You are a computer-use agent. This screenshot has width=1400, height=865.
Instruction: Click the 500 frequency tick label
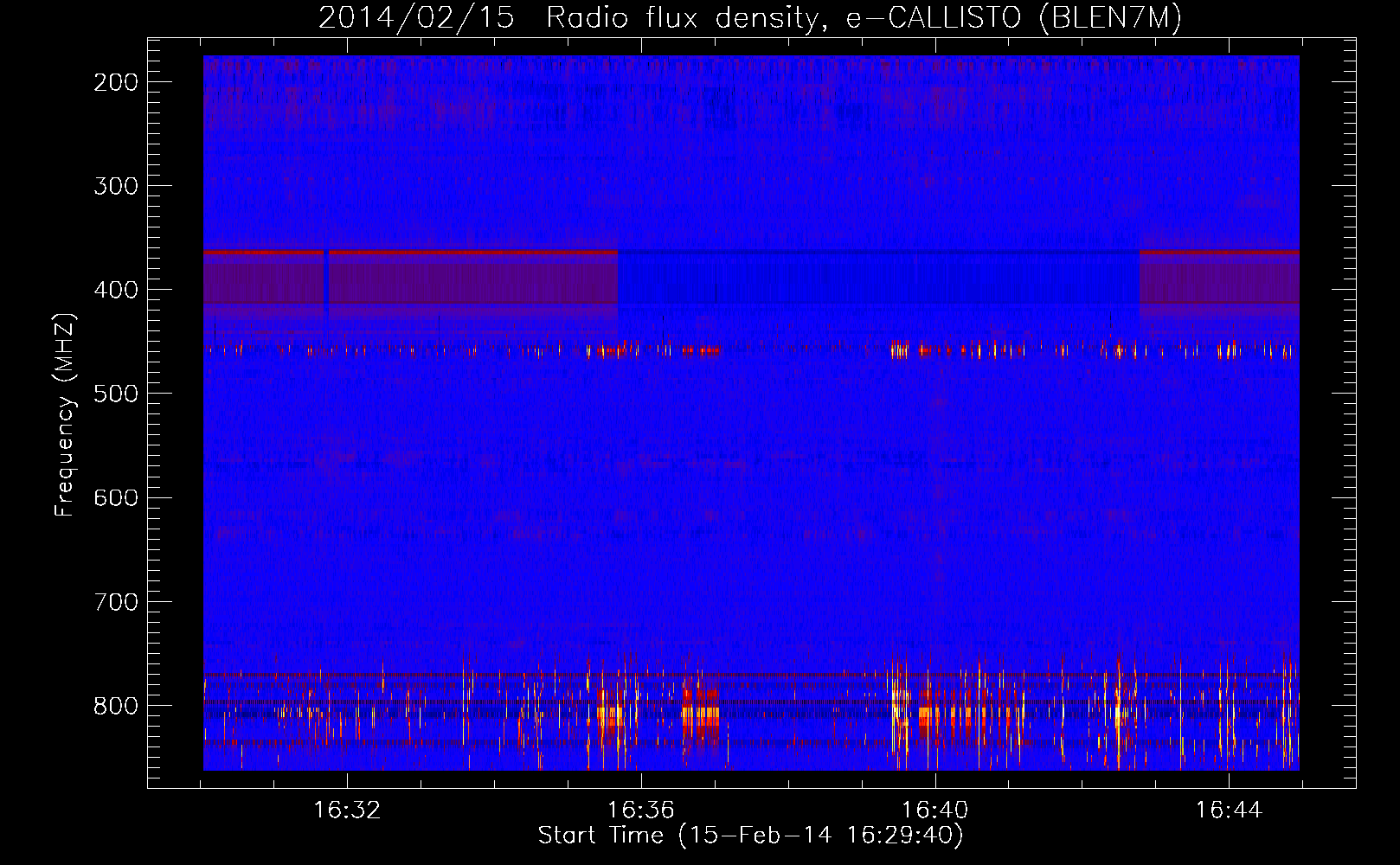point(115,394)
